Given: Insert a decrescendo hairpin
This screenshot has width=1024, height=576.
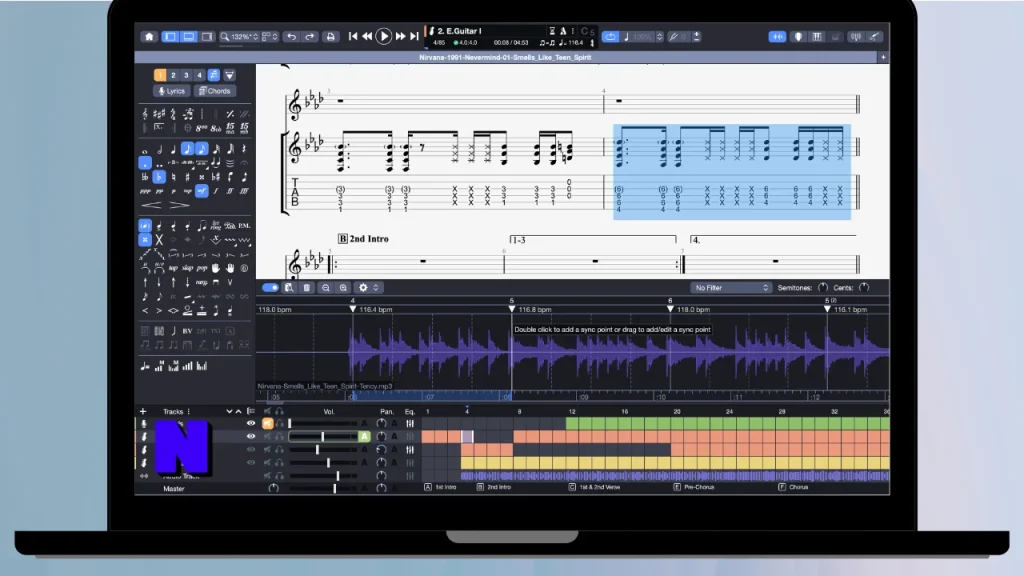Looking at the screenshot, I should tap(179, 205).
